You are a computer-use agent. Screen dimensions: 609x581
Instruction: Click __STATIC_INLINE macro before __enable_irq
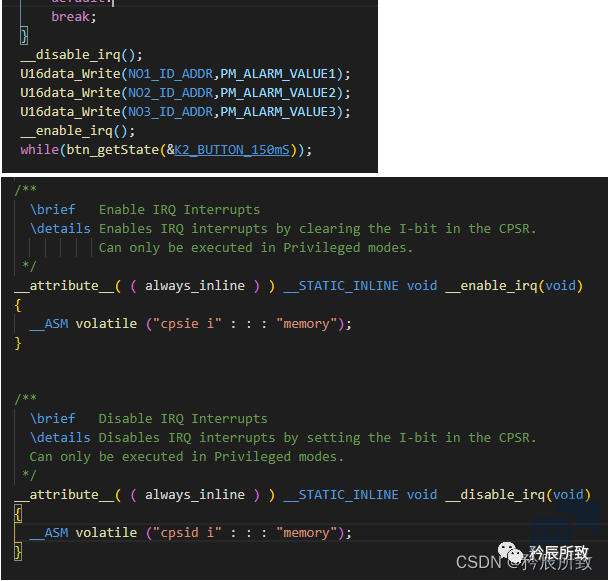pos(341,286)
